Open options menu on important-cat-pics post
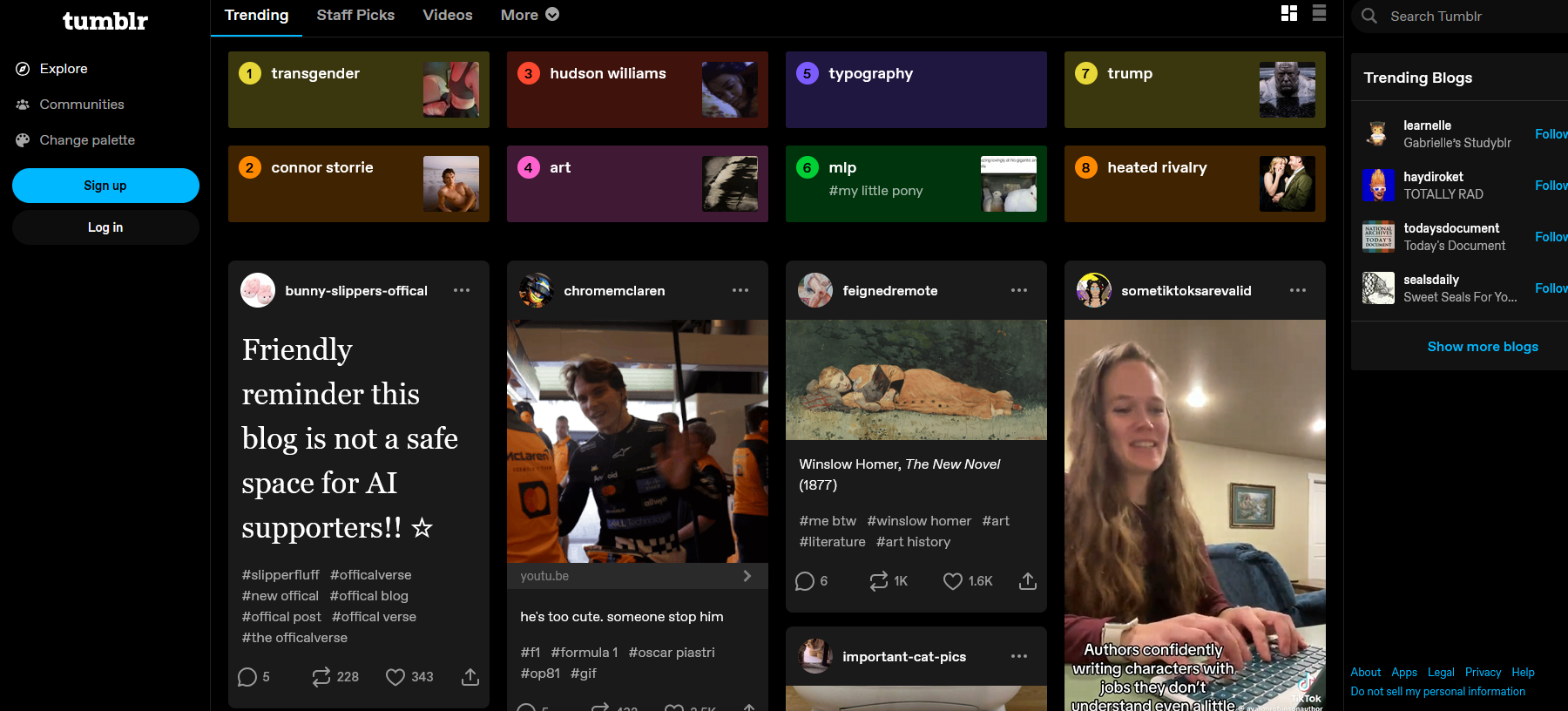Viewport: 1568px width, 711px height. tap(1019, 656)
